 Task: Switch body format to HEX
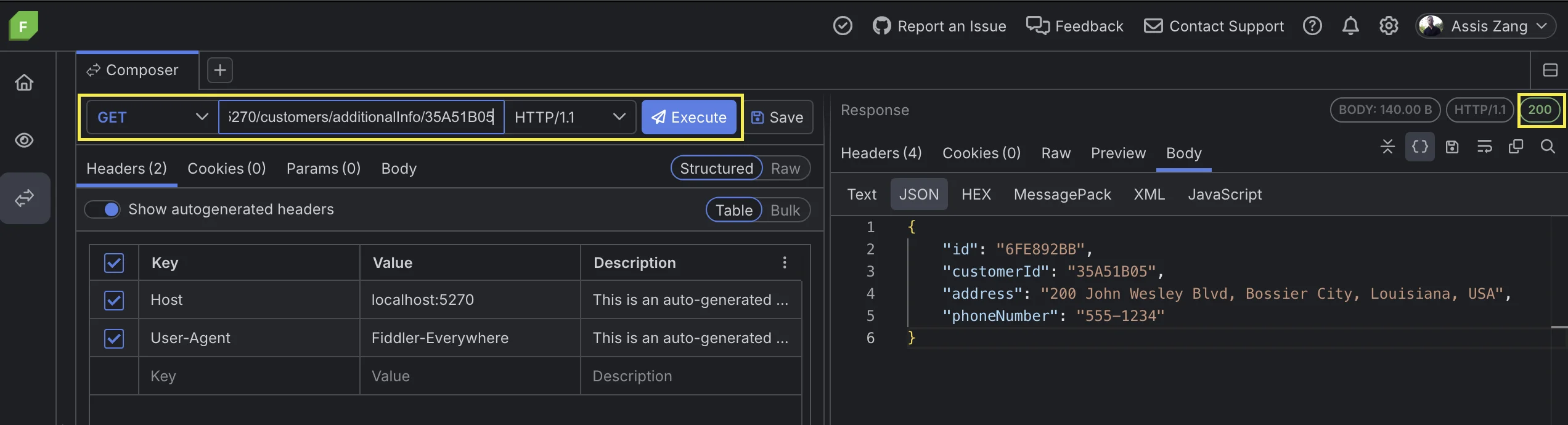pyautogui.click(x=976, y=195)
